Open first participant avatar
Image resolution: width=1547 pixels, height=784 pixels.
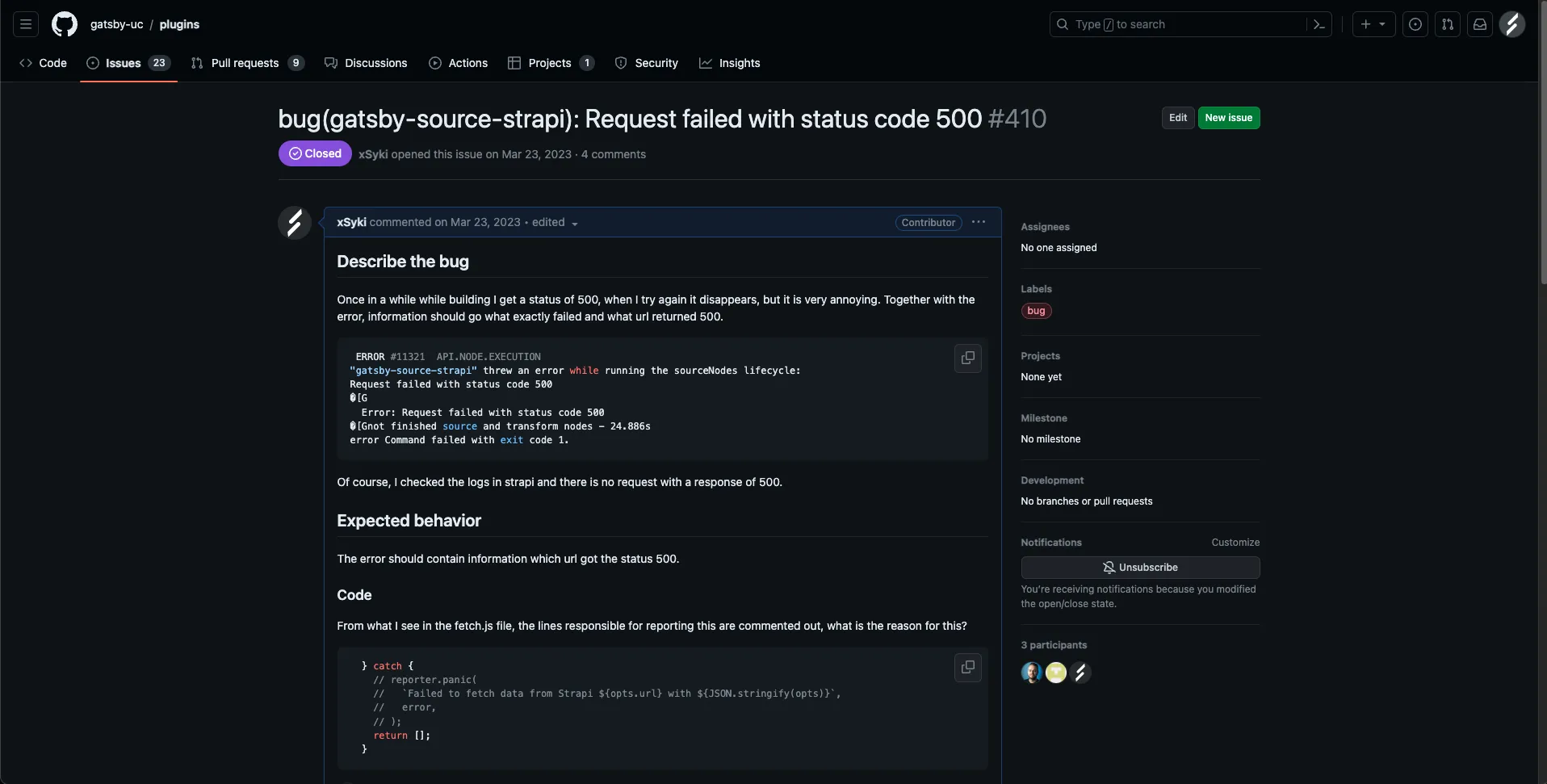(1031, 673)
